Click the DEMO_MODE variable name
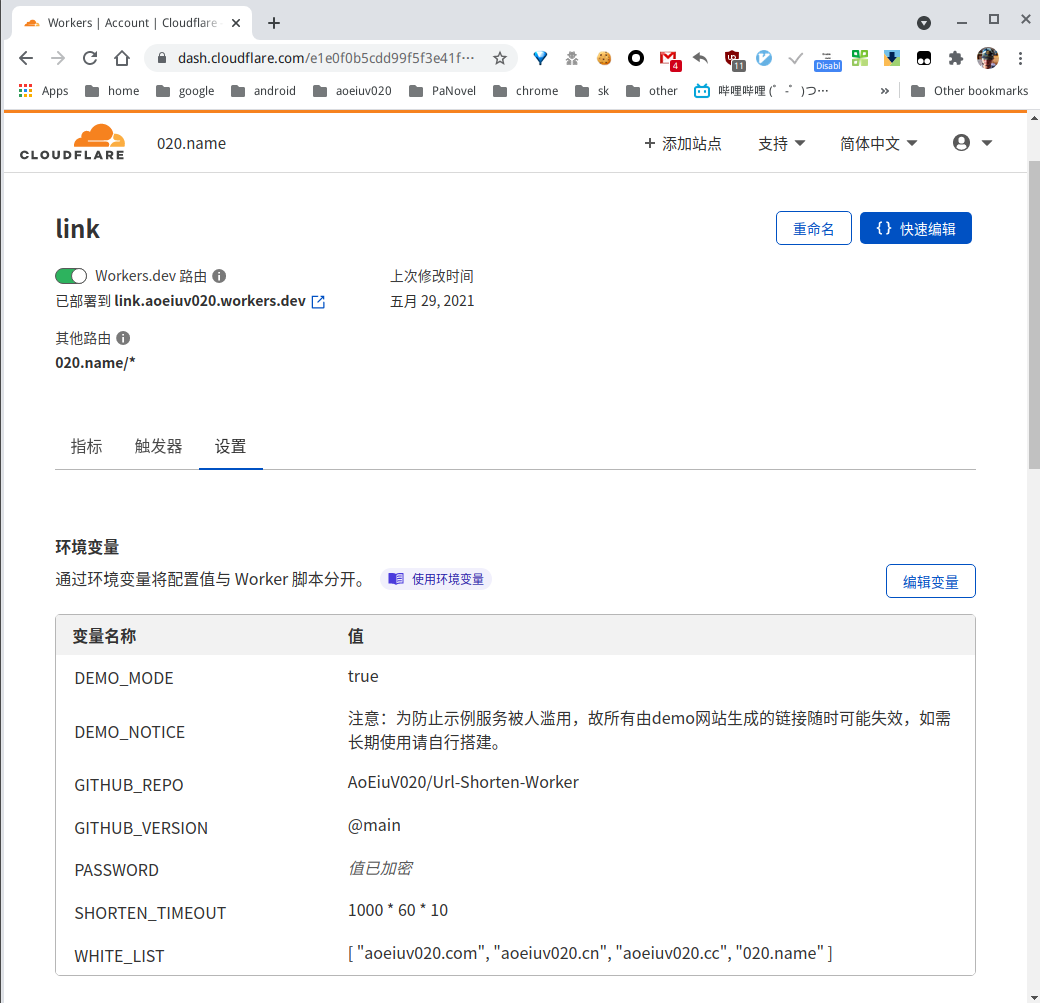 124,678
